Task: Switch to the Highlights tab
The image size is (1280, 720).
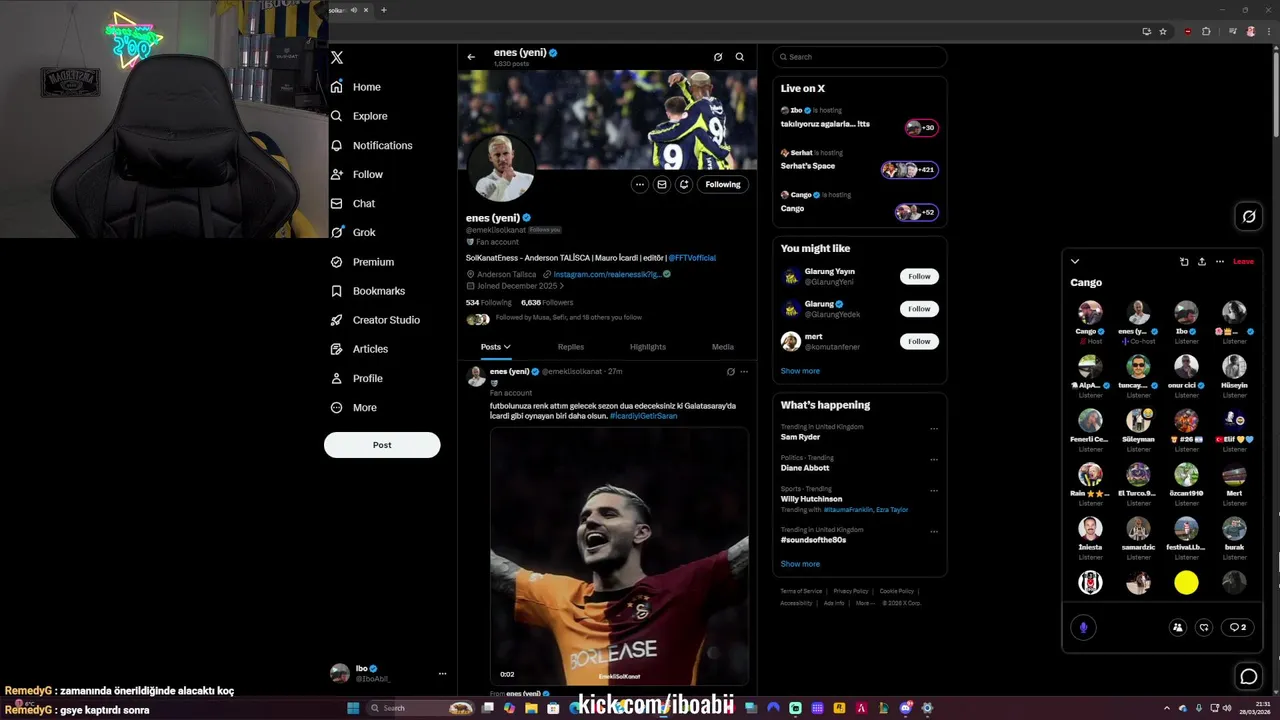Action: (648, 347)
